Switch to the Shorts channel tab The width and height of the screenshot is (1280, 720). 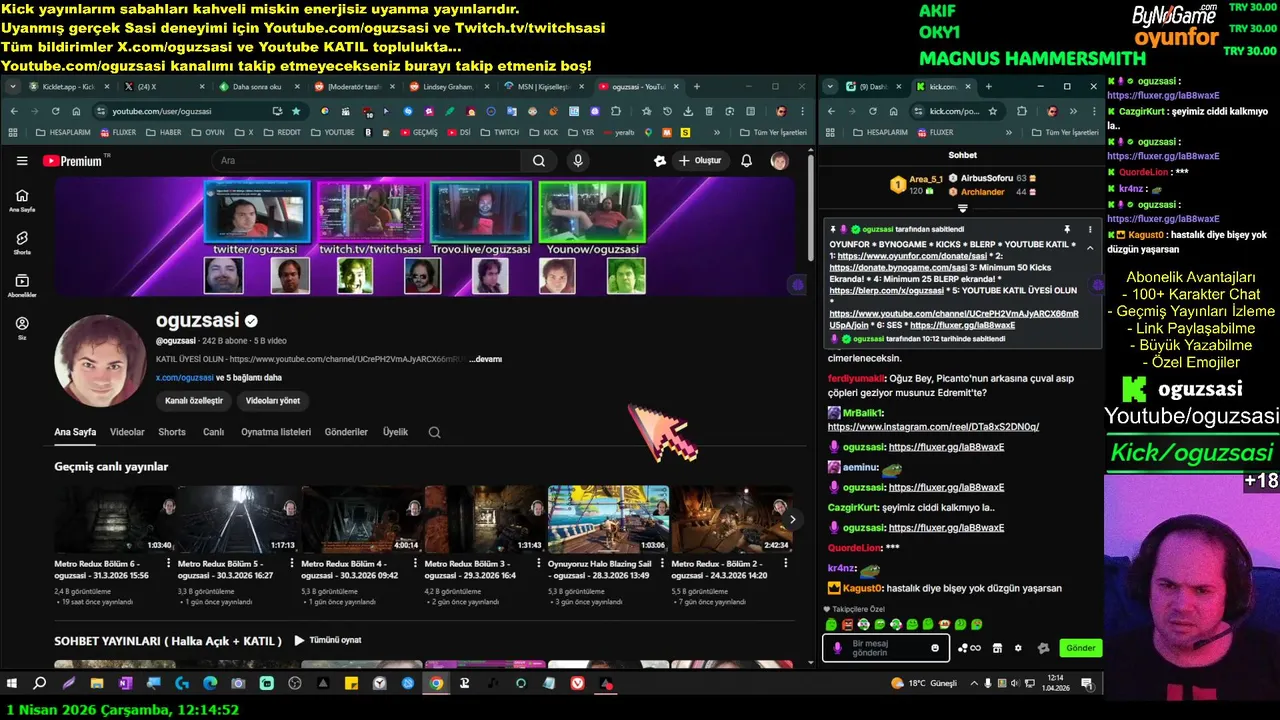tap(172, 432)
